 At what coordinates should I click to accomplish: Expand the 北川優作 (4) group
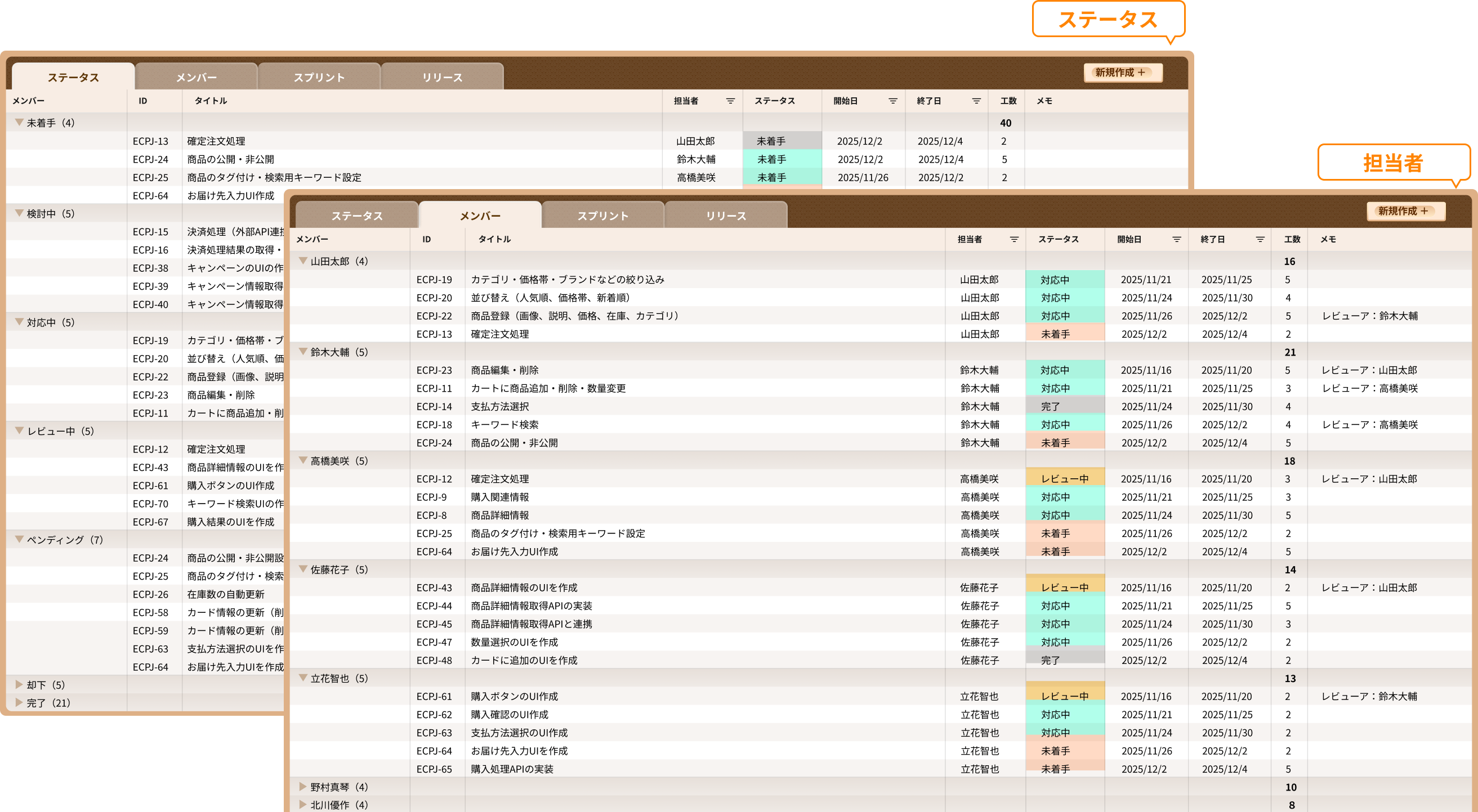tap(303, 805)
